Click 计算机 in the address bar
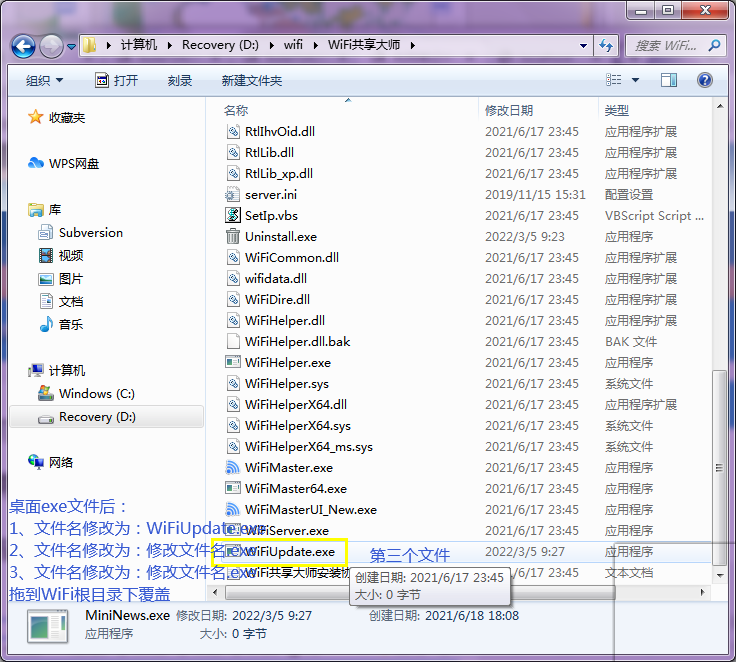This screenshot has width=736, height=662. [x=139, y=45]
